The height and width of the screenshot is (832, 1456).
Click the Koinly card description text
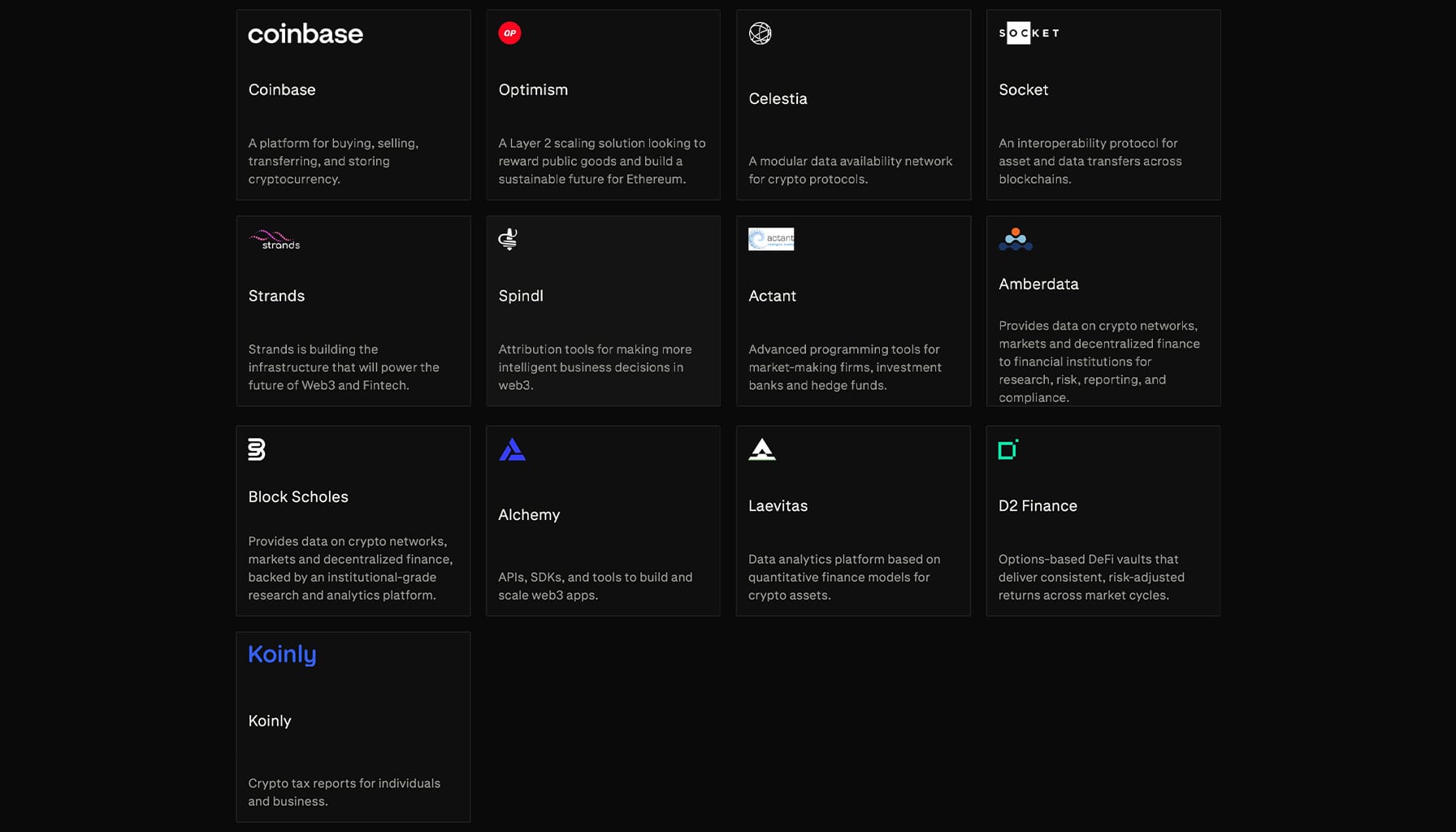[x=344, y=792]
